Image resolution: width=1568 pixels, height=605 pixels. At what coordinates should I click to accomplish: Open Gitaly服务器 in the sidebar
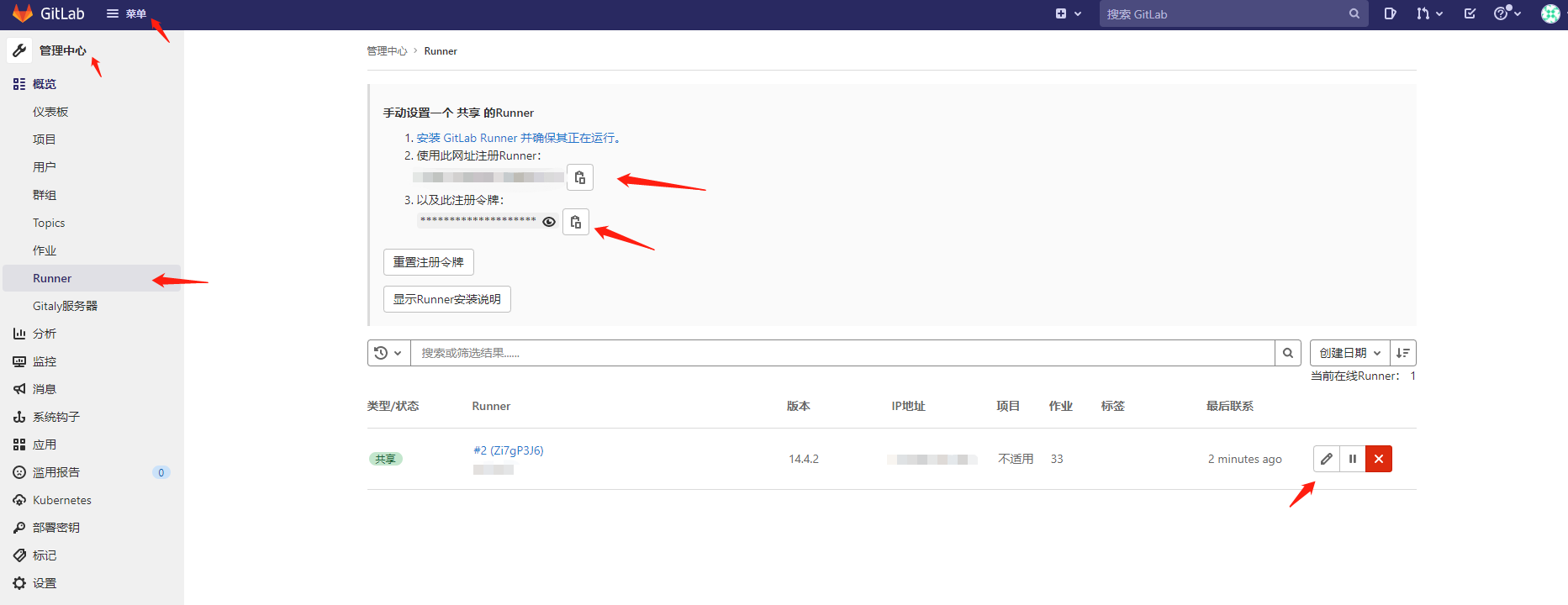[x=65, y=306]
